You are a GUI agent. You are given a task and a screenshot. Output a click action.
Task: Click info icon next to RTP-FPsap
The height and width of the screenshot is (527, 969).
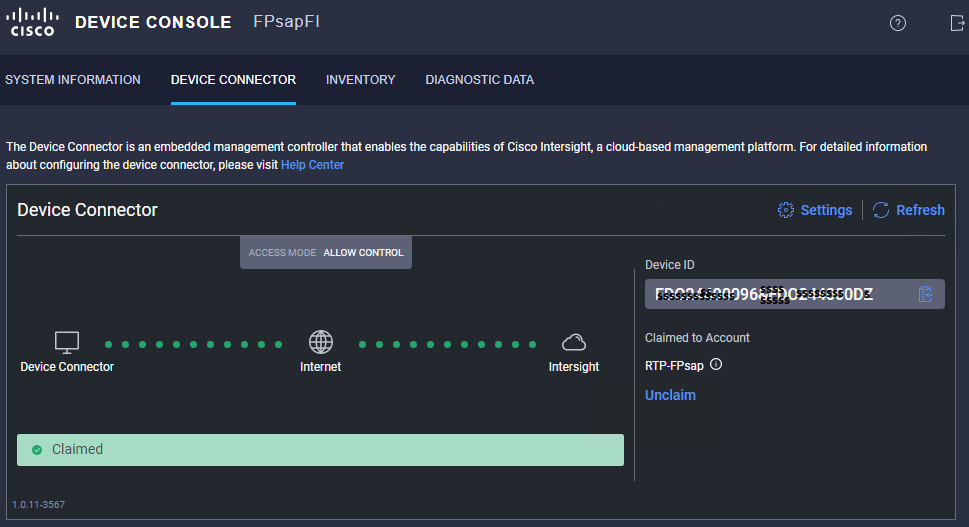[x=716, y=365]
